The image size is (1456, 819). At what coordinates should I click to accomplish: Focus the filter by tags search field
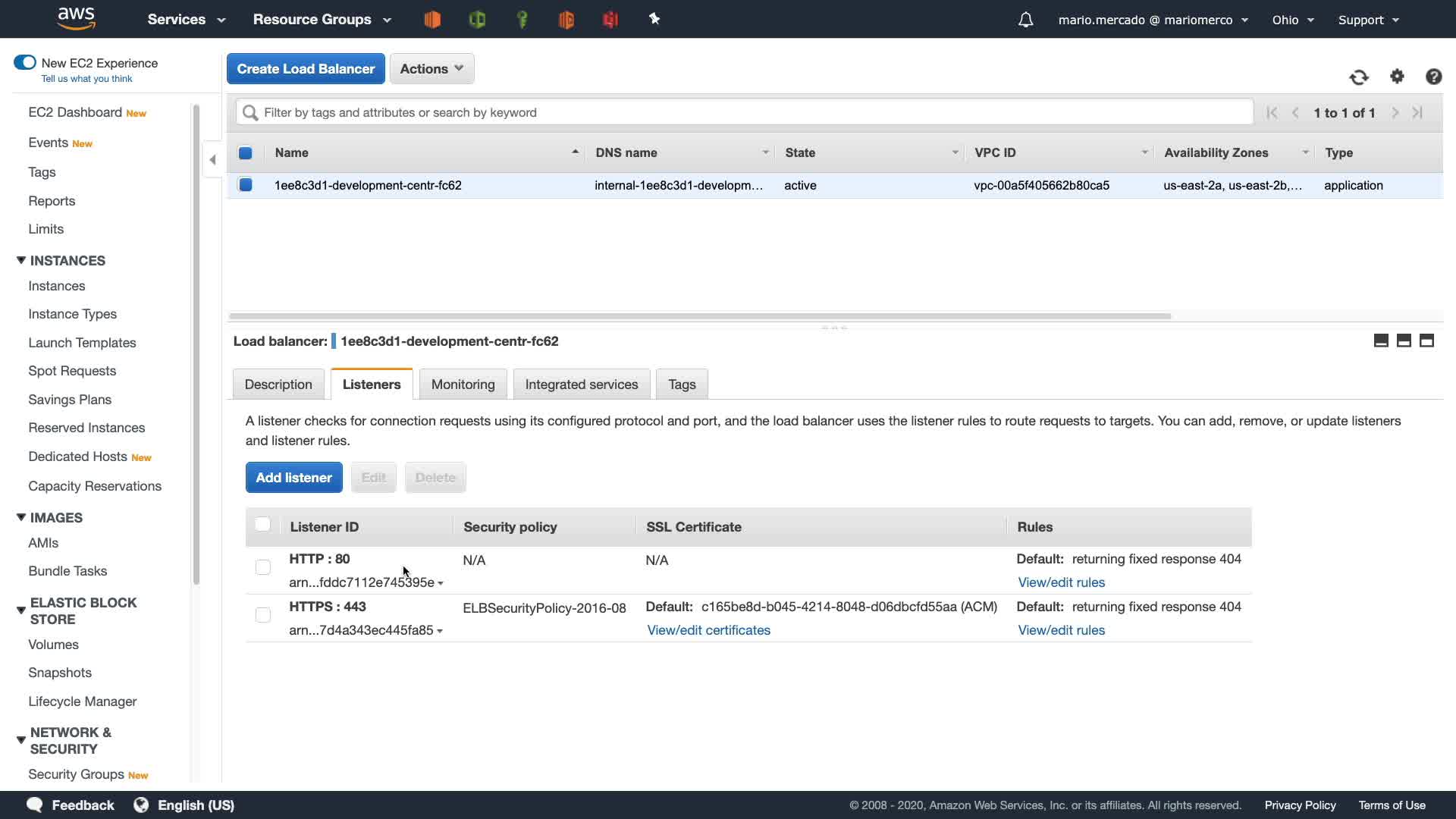[743, 112]
